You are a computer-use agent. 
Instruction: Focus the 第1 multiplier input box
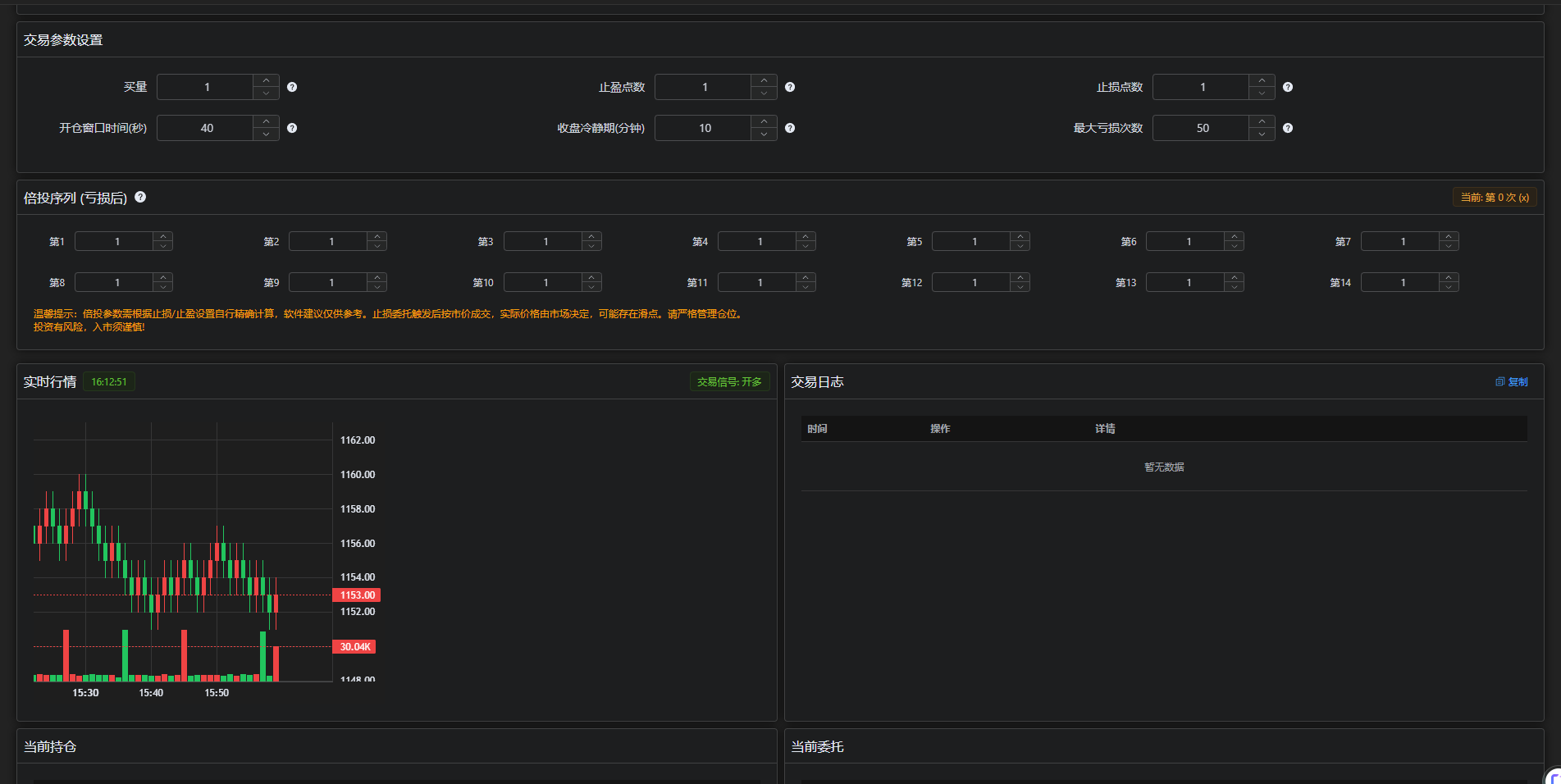pos(115,241)
